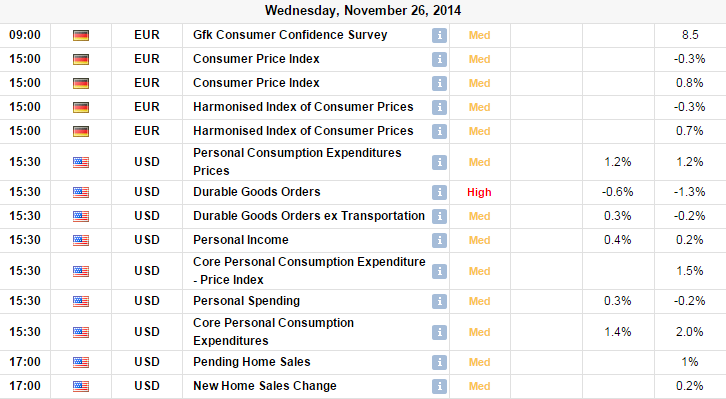726x399 pixels.
Task: Open info icon for Personal Income
Action: point(439,240)
